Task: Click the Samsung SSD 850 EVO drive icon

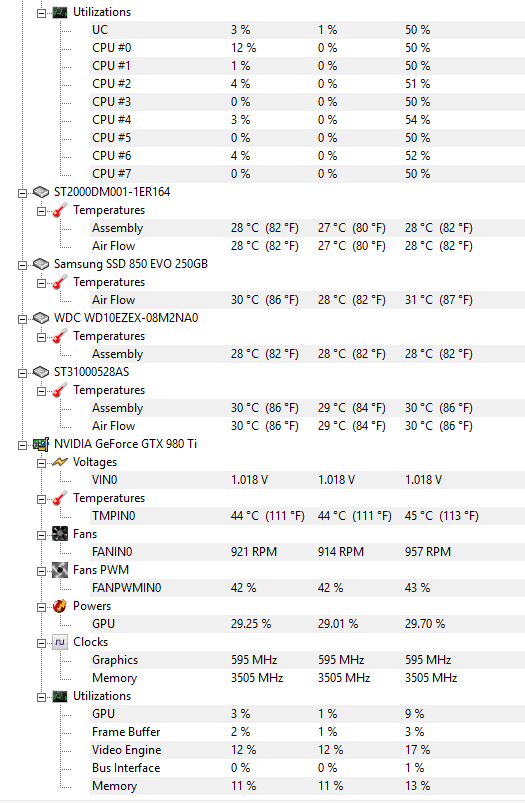Action: click(x=41, y=264)
